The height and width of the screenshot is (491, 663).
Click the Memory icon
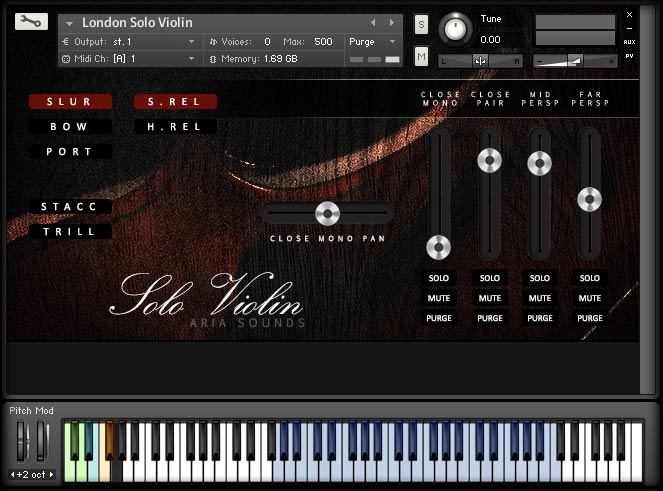tap(213, 59)
